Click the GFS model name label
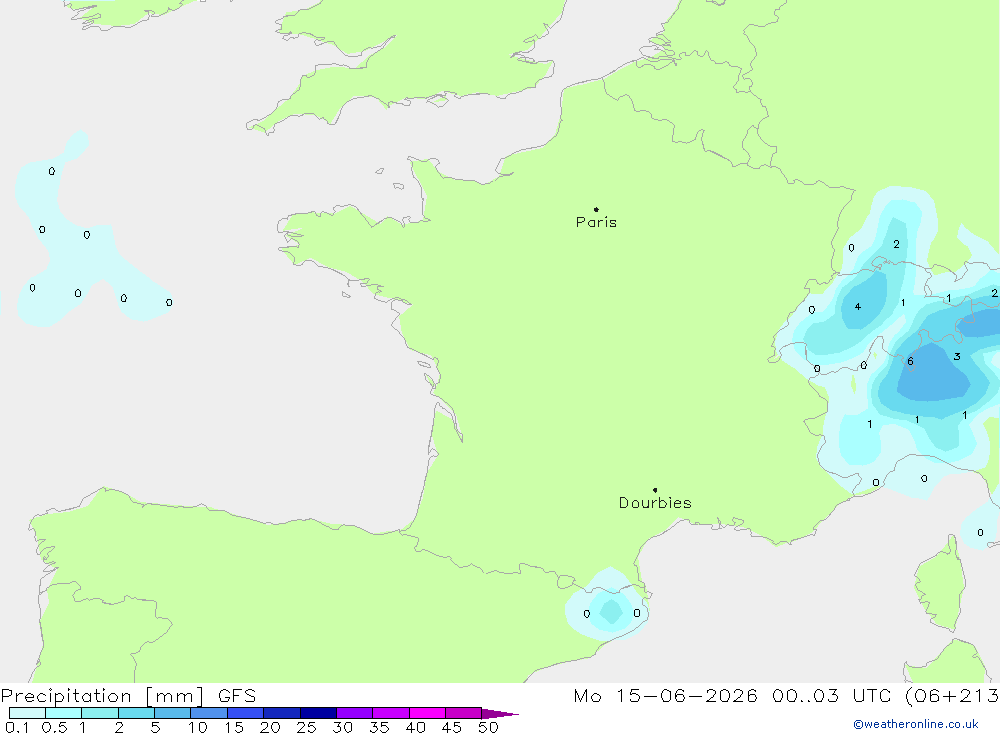This screenshot has width=1000, height=733. pyautogui.click(x=237, y=696)
